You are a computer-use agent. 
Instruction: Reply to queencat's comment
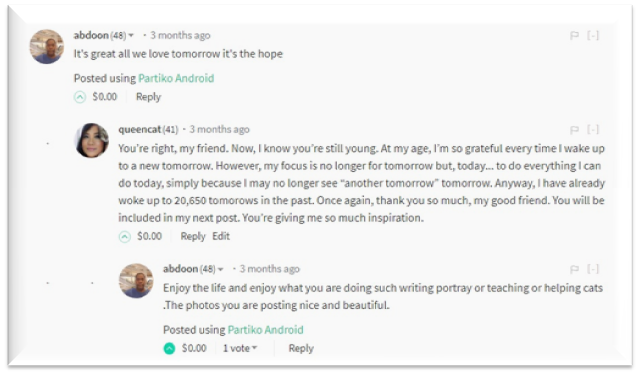click(x=193, y=236)
